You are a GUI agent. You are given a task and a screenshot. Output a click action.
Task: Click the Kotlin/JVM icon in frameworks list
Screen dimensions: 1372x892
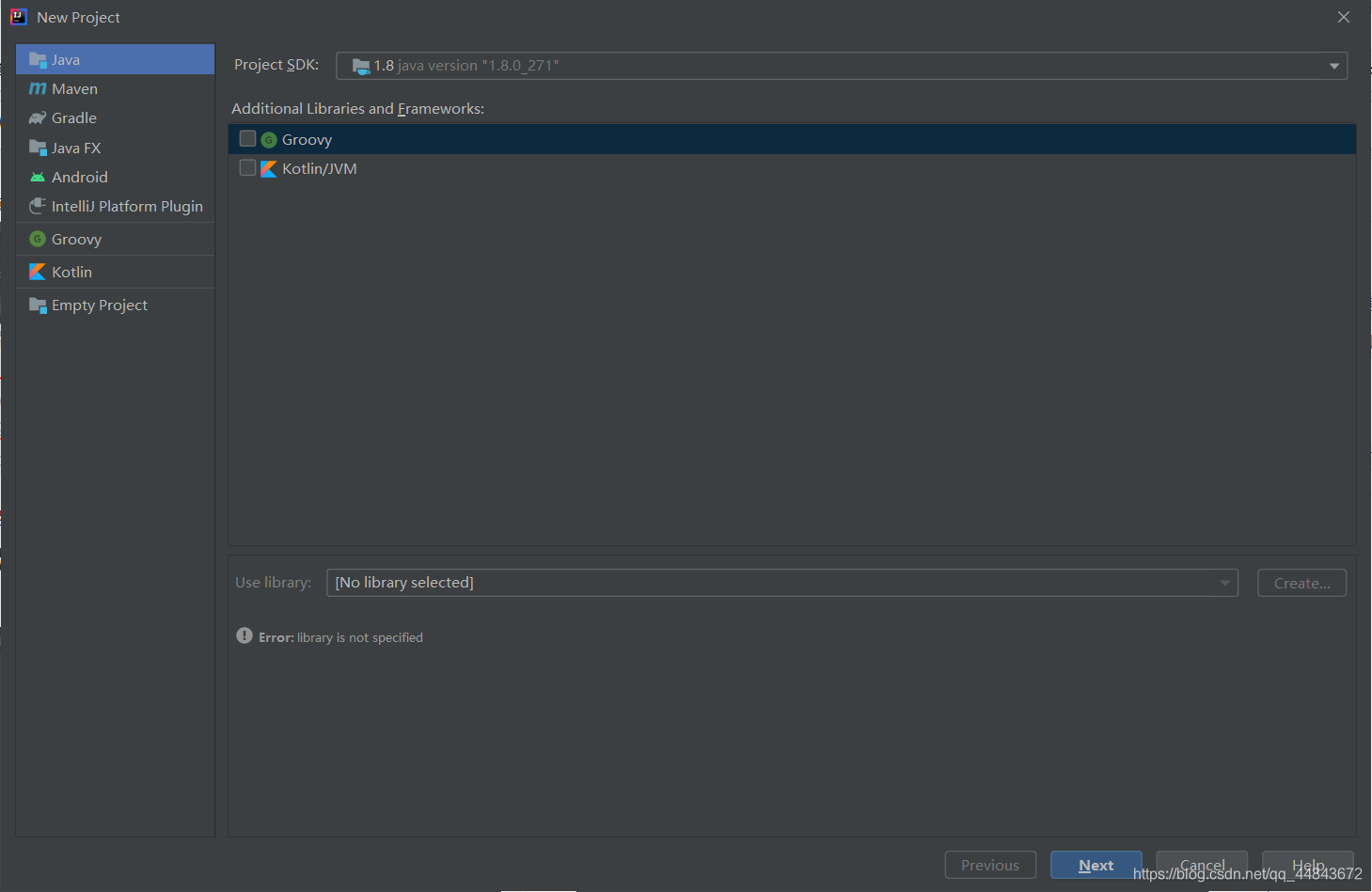click(x=269, y=169)
